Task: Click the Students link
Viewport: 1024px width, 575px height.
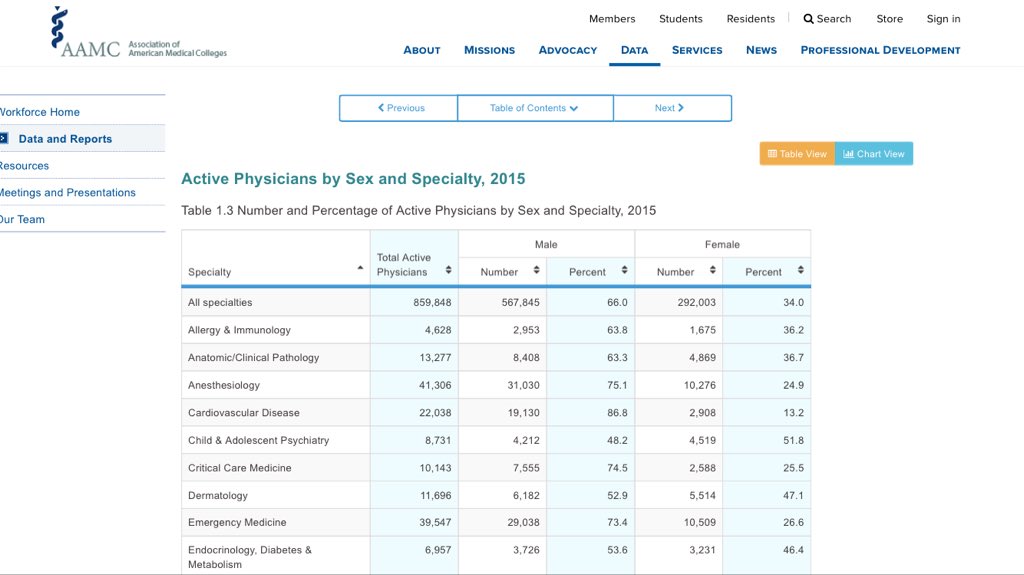Action: coord(680,19)
